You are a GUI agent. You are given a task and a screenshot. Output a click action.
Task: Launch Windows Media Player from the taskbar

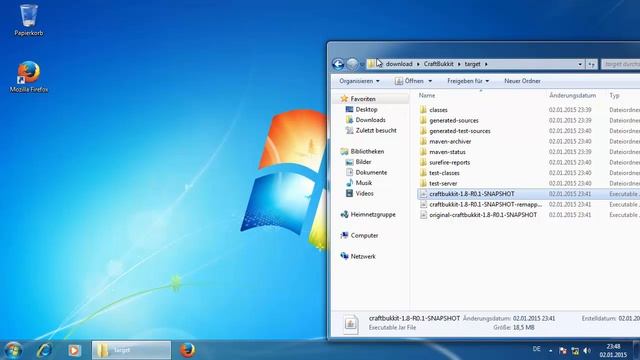pyautogui.click(x=74, y=350)
